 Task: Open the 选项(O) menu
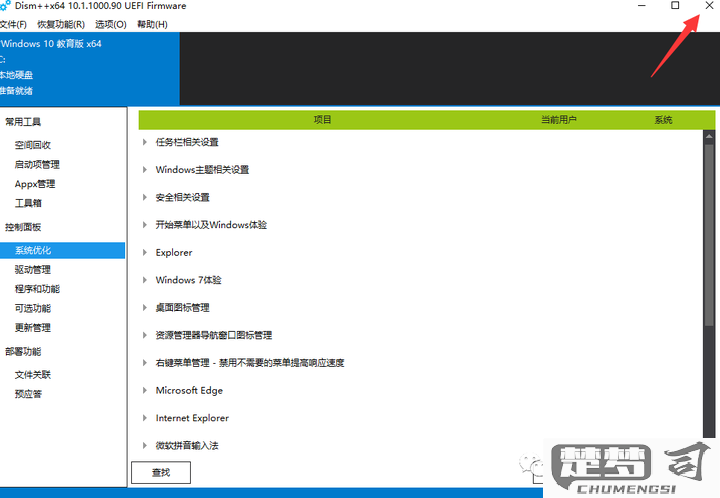click(x=111, y=24)
